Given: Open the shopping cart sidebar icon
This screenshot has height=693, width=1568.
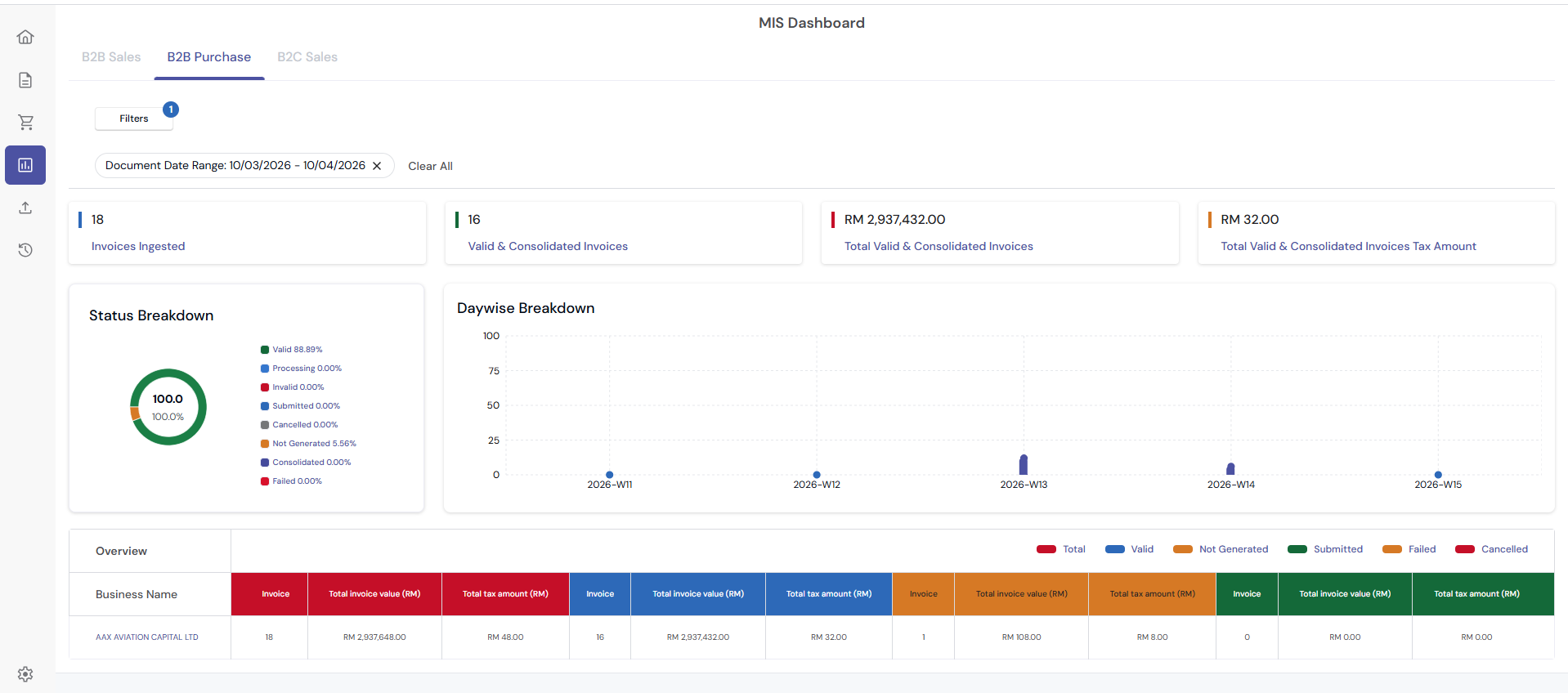Looking at the screenshot, I should point(25,123).
